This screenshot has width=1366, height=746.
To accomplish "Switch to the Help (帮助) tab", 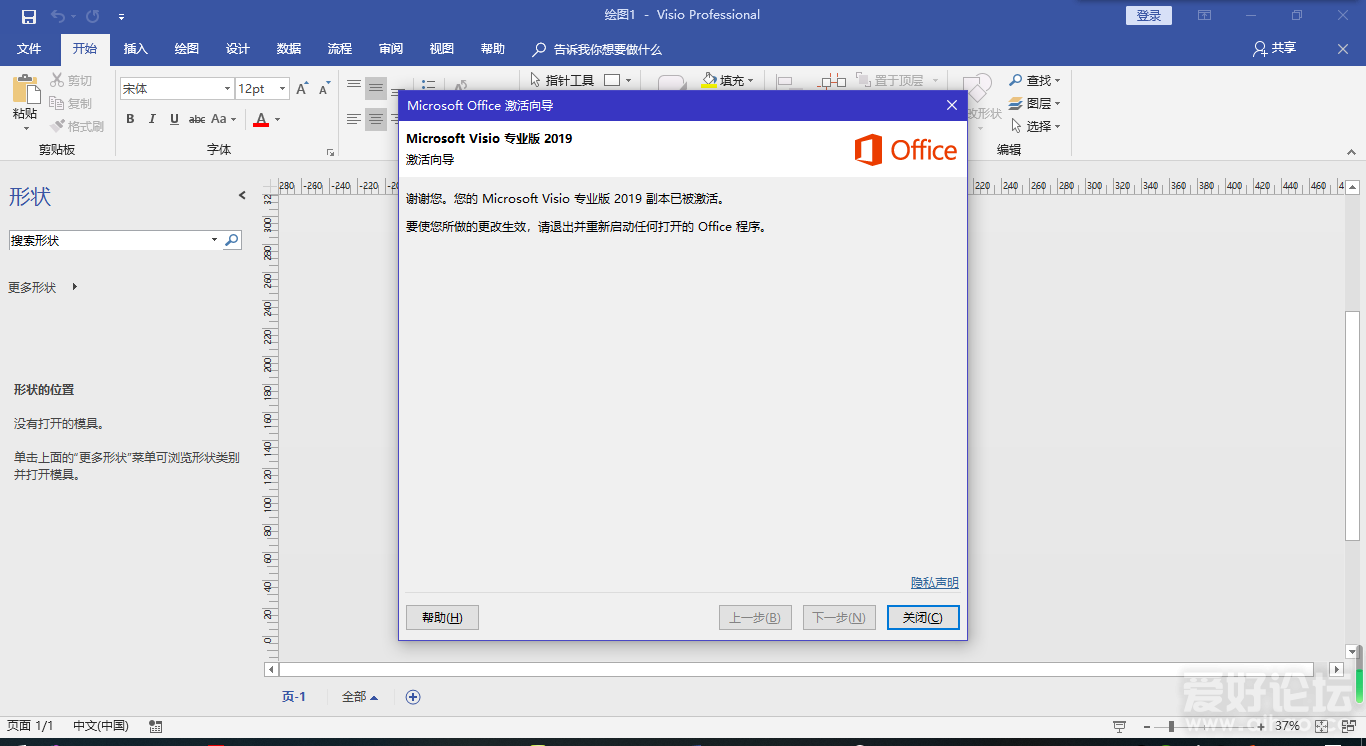I will point(492,49).
